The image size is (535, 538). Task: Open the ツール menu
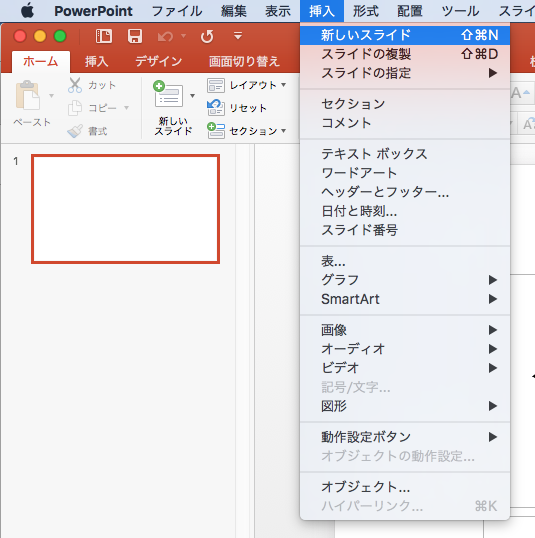pos(460,11)
